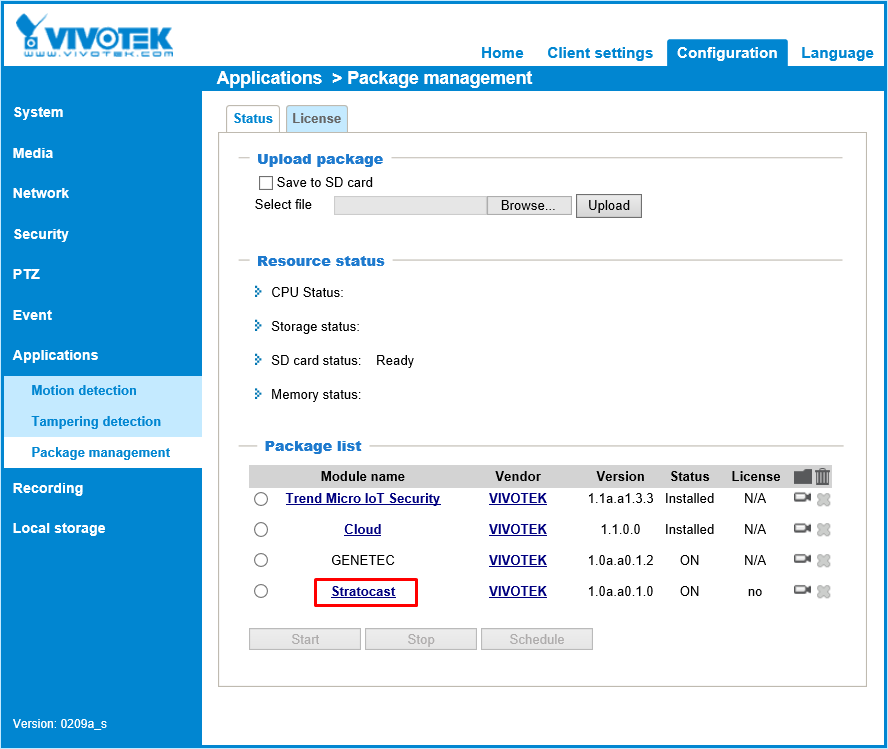This screenshot has width=888, height=749.
Task: Click the GENETEC module name
Action: point(363,560)
